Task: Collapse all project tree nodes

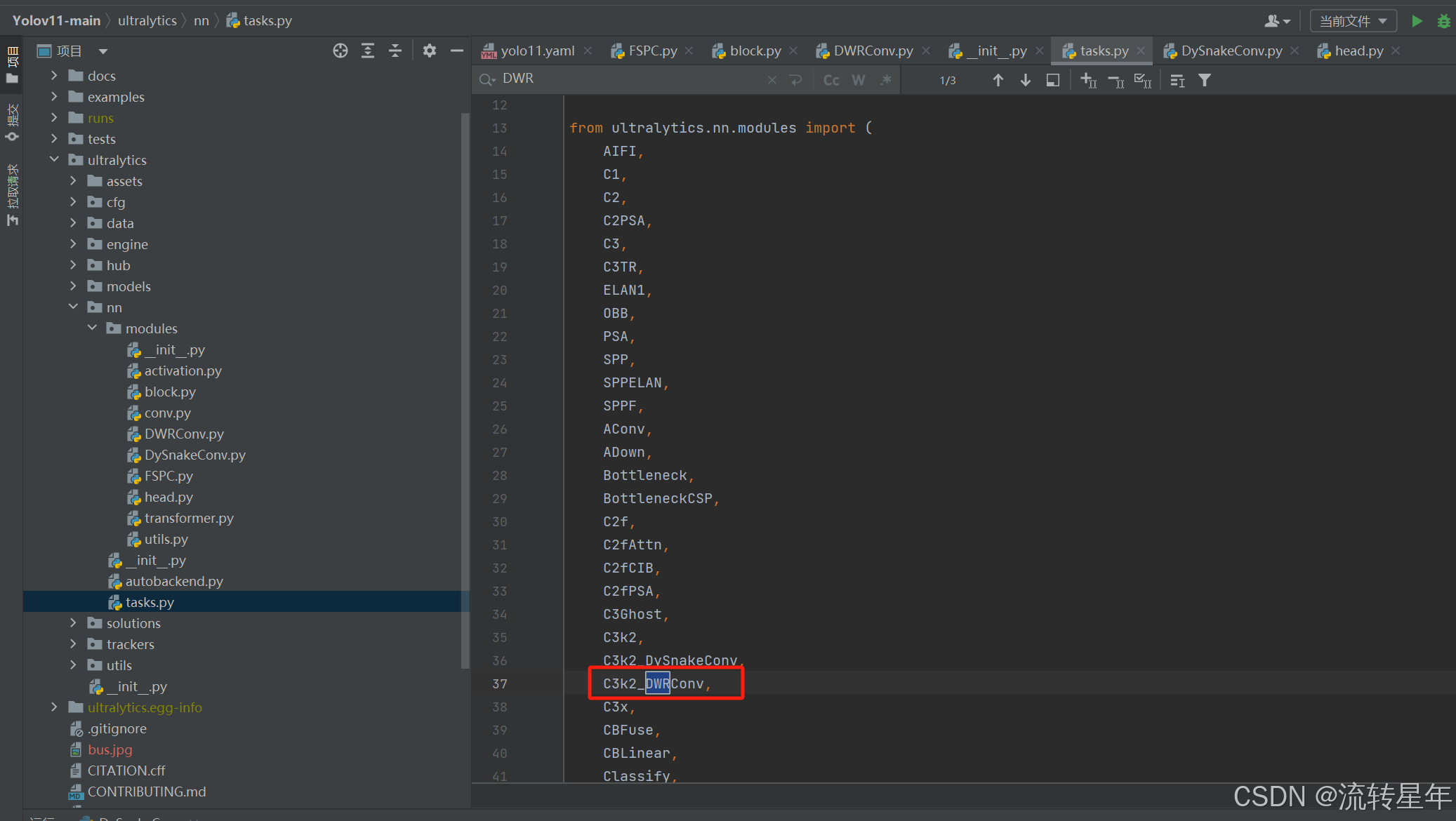Action: pos(395,51)
